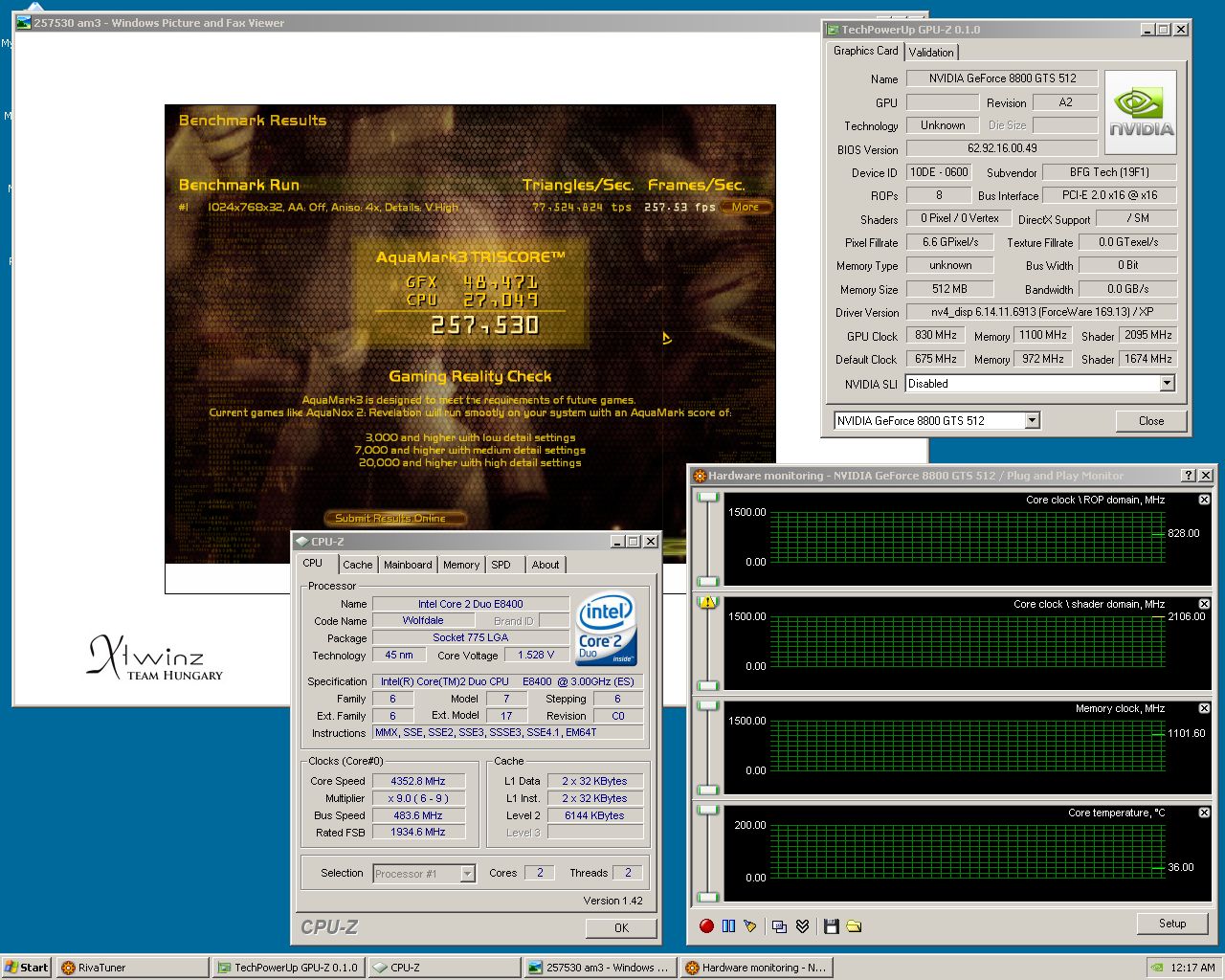Open the Processor #1 selection dropdown in CPU-Z
The image size is (1225, 980).
[467, 873]
